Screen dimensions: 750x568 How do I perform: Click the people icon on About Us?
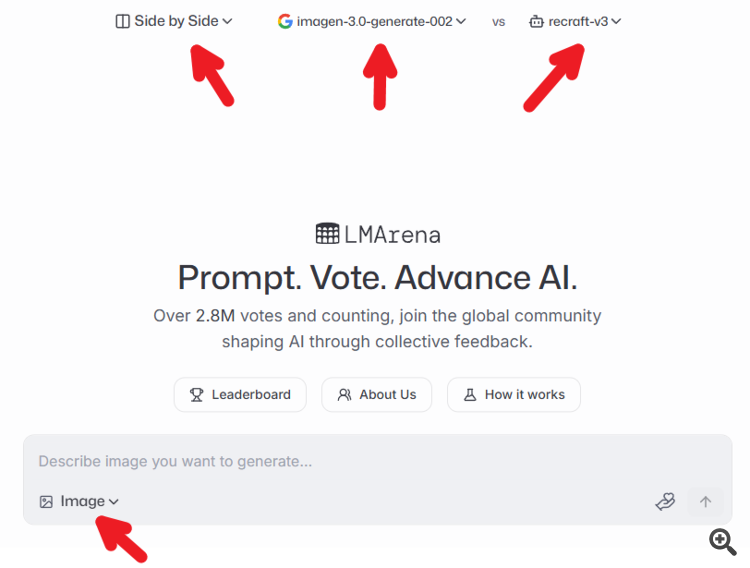click(345, 395)
